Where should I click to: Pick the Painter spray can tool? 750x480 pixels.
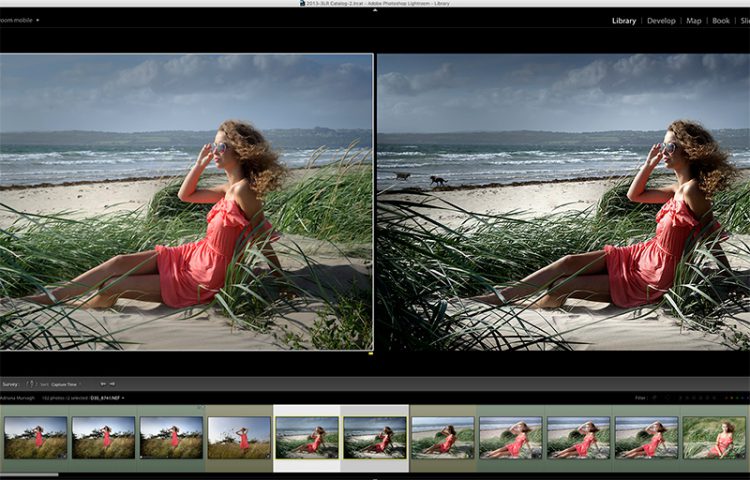coord(32,384)
